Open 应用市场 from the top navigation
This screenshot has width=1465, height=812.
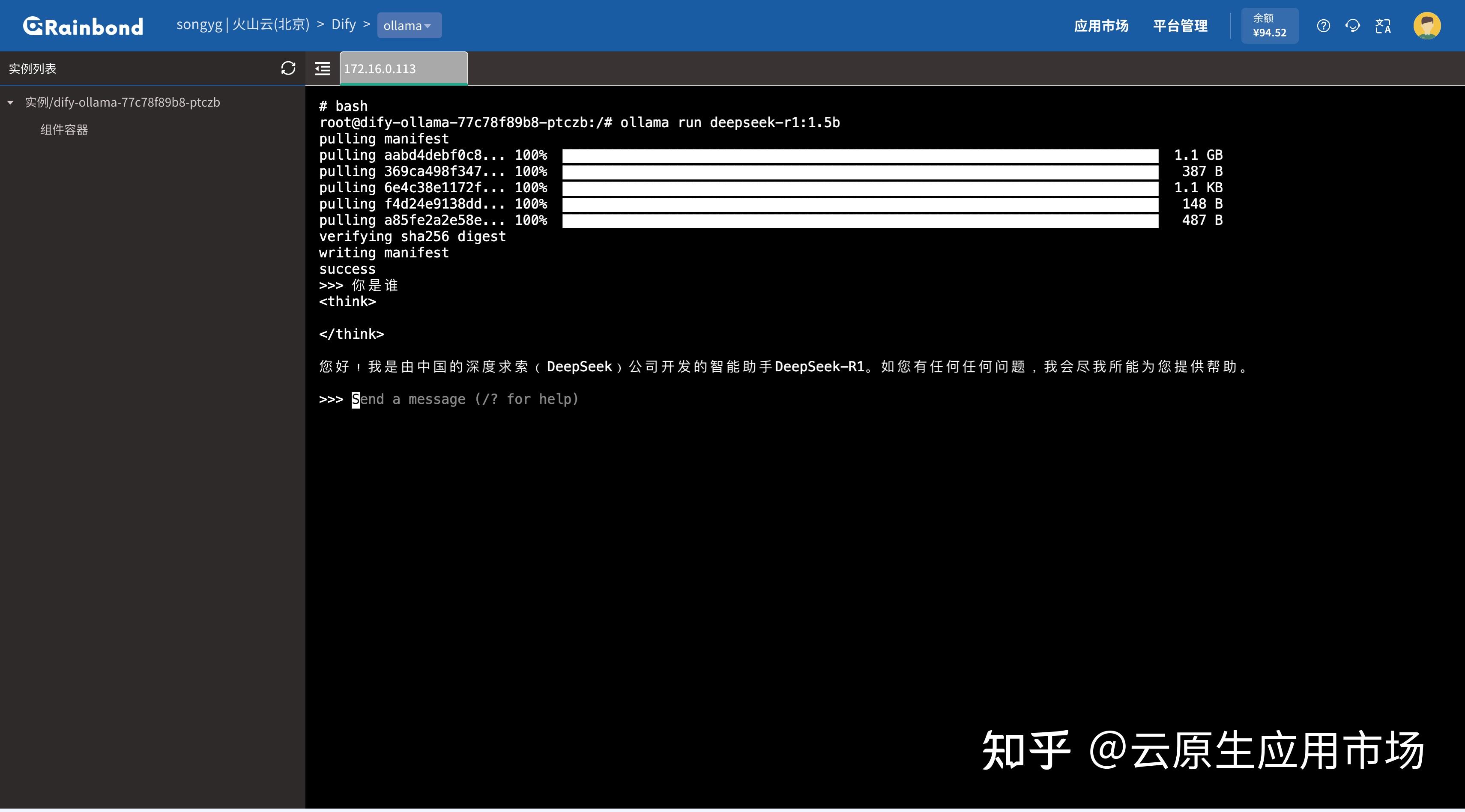click(1101, 26)
